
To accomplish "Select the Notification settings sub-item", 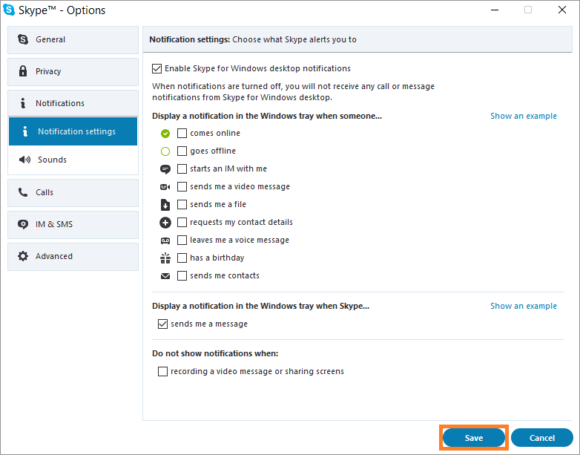I will [73, 131].
